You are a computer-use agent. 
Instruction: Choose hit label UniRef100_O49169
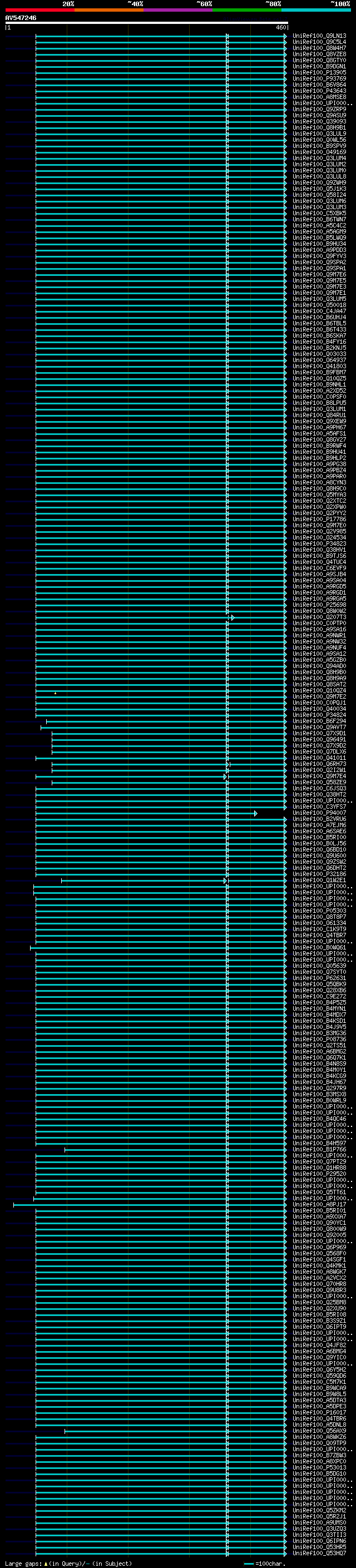coord(319,152)
